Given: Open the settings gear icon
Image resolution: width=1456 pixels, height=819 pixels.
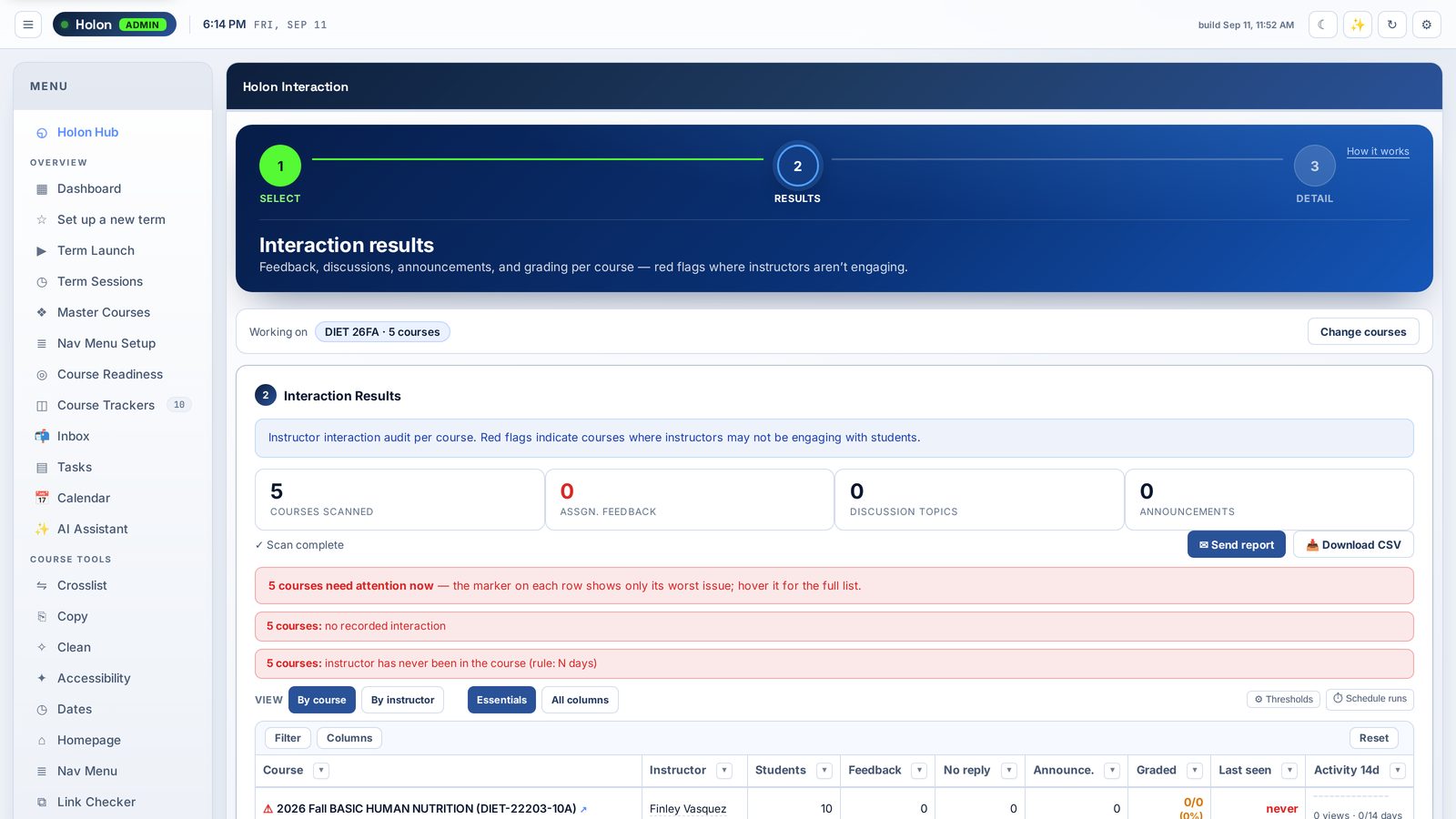Looking at the screenshot, I should 1426,25.
